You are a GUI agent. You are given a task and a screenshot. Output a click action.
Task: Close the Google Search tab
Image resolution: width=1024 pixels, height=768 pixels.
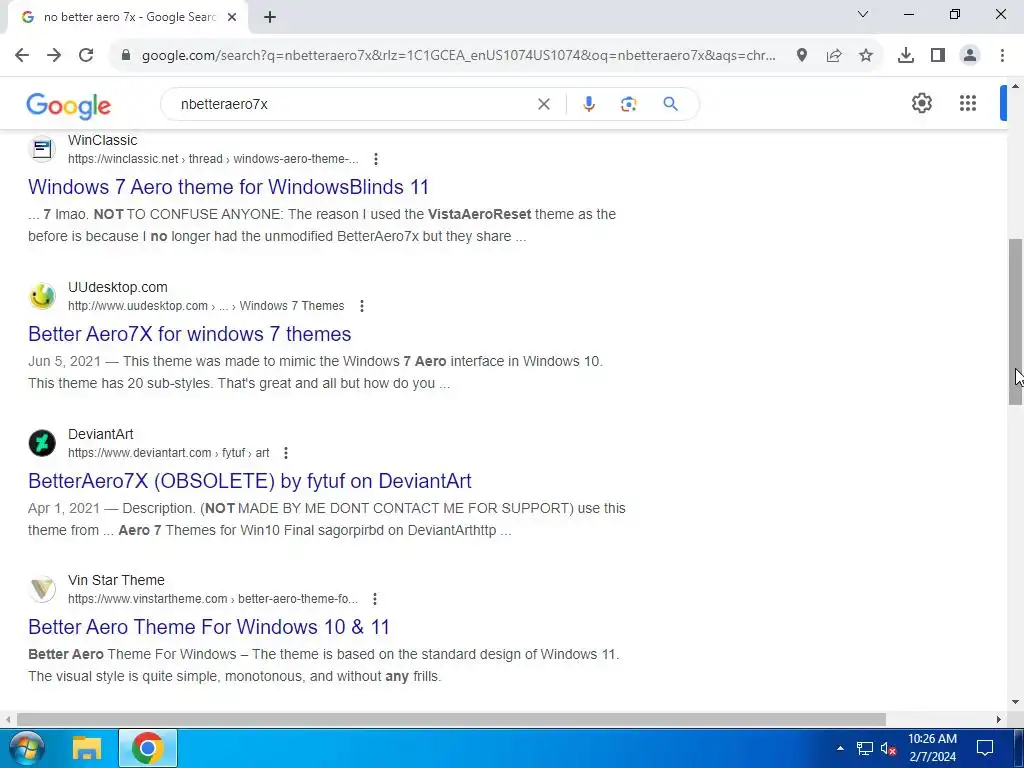coord(232,18)
